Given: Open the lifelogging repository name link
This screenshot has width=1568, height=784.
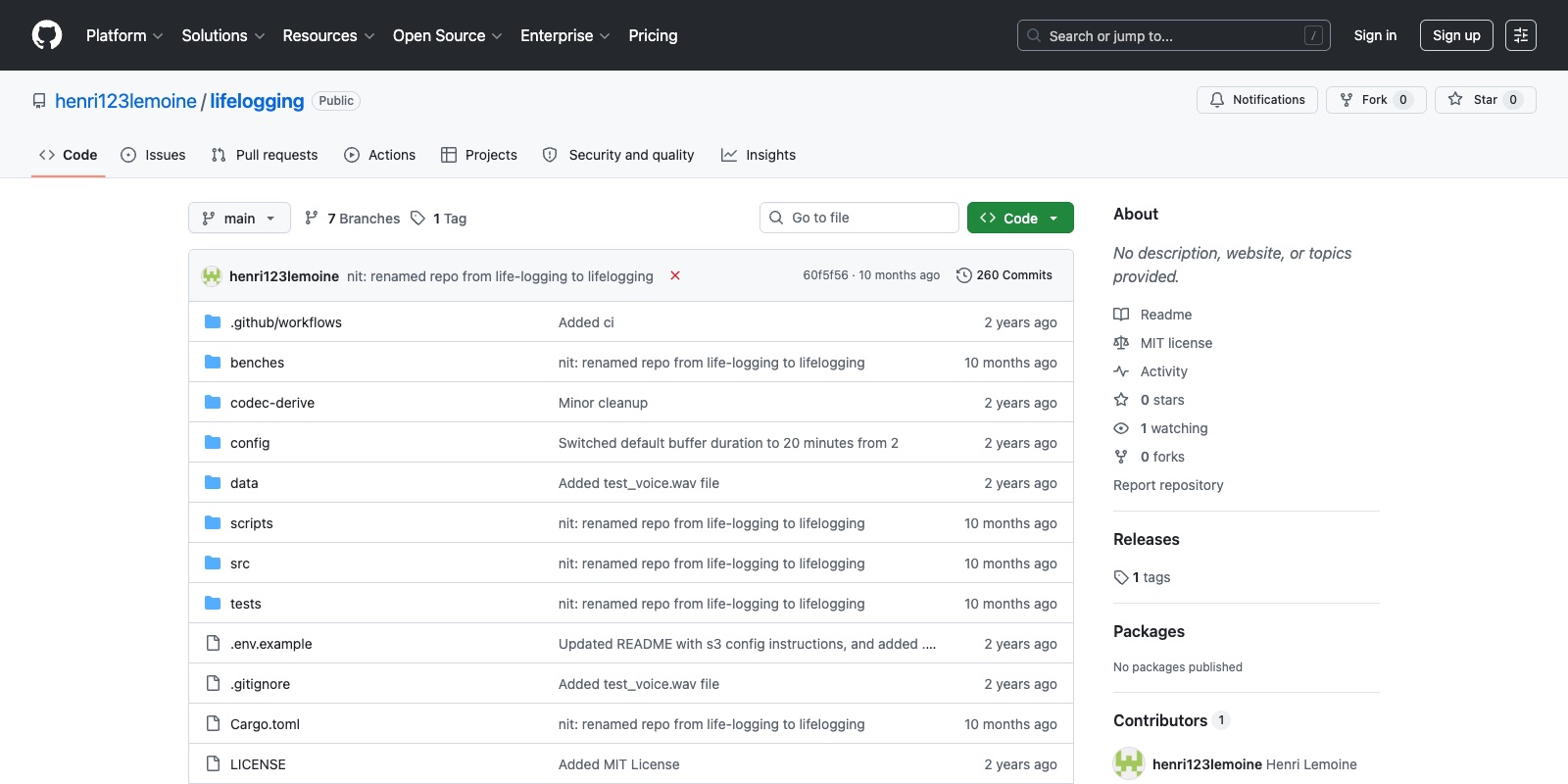Looking at the screenshot, I should [257, 101].
